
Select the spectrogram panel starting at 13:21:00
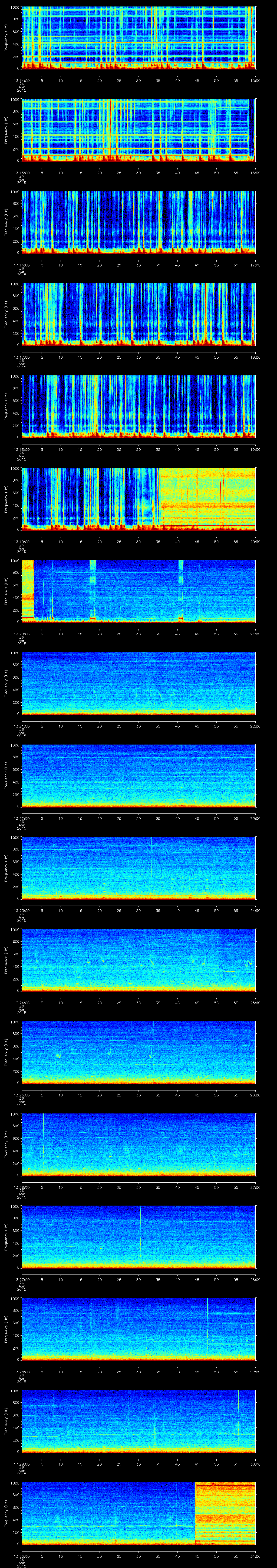[139, 683]
